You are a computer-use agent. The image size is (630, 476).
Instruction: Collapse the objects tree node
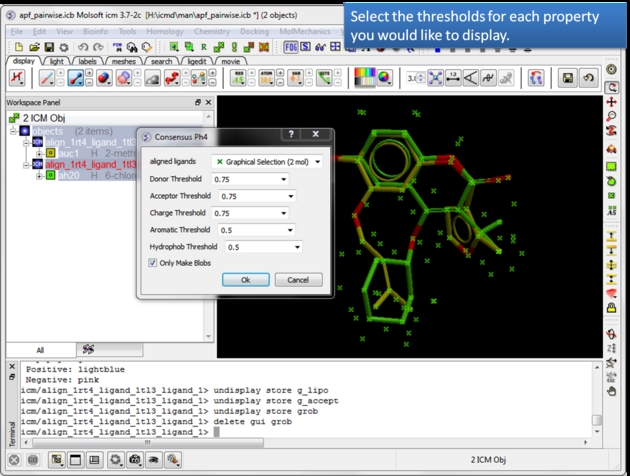click(x=13, y=130)
